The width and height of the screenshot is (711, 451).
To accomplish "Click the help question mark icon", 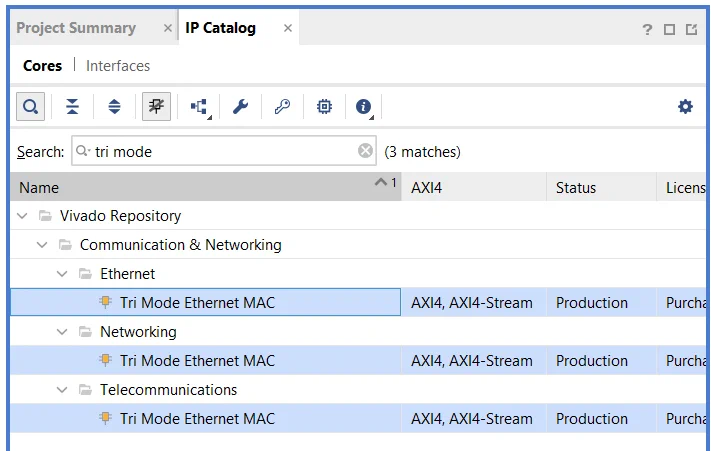I will [x=647, y=29].
